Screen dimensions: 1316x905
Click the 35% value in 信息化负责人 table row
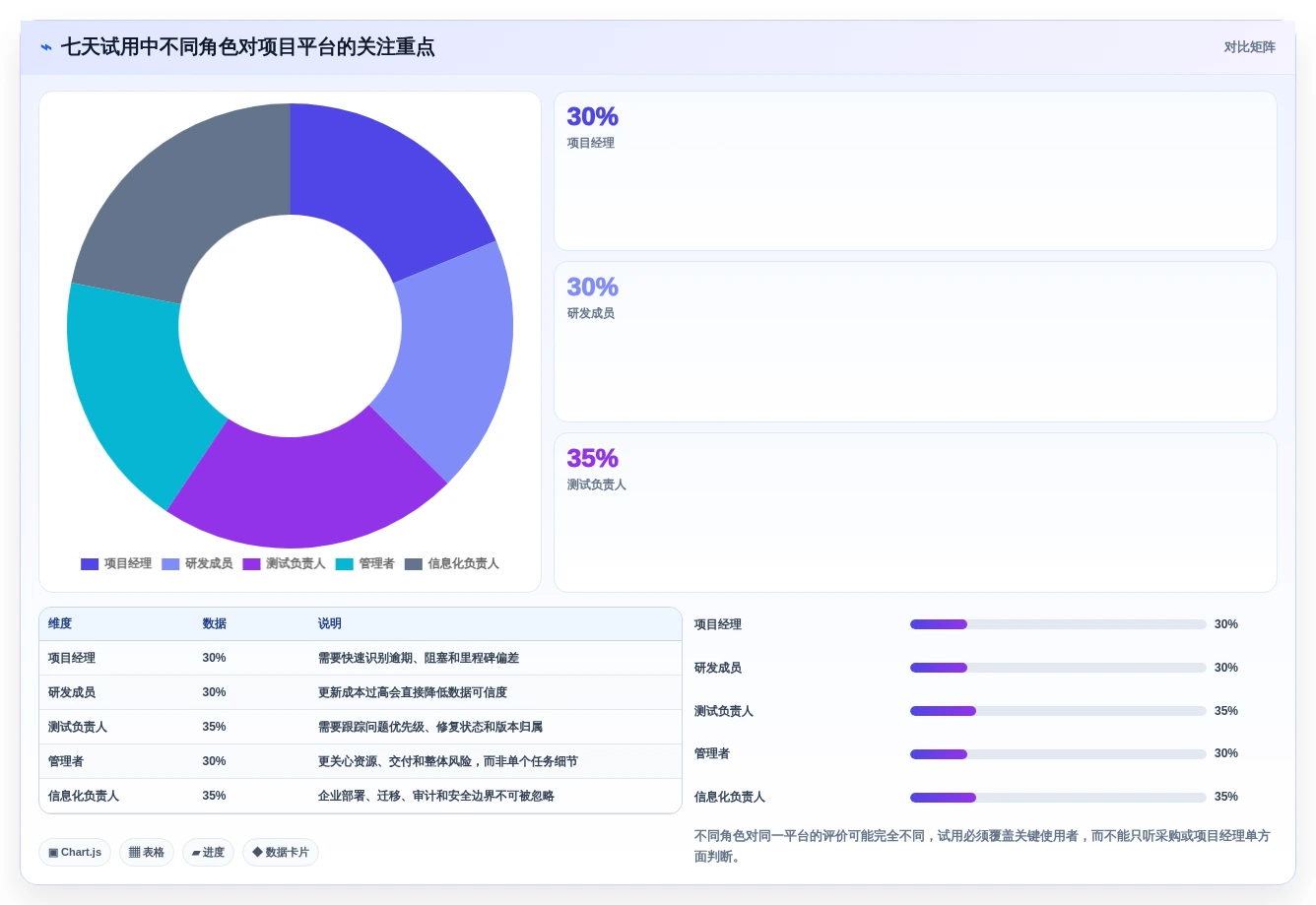tap(214, 796)
